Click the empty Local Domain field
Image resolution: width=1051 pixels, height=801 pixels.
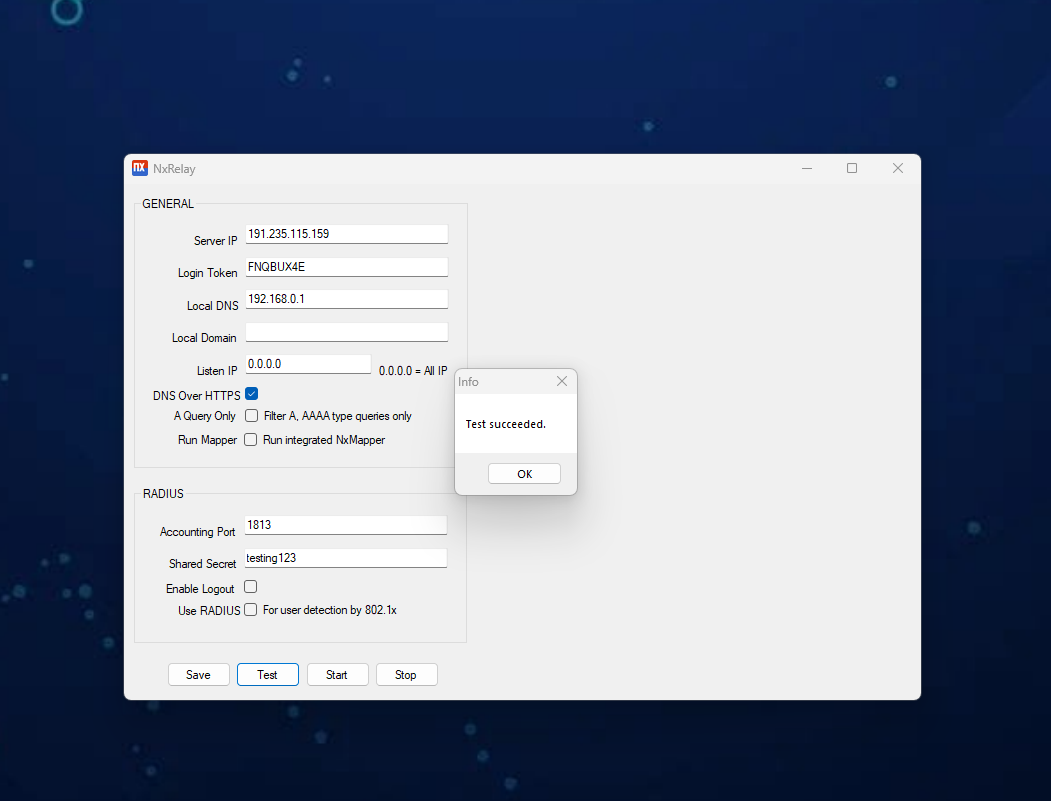346,332
